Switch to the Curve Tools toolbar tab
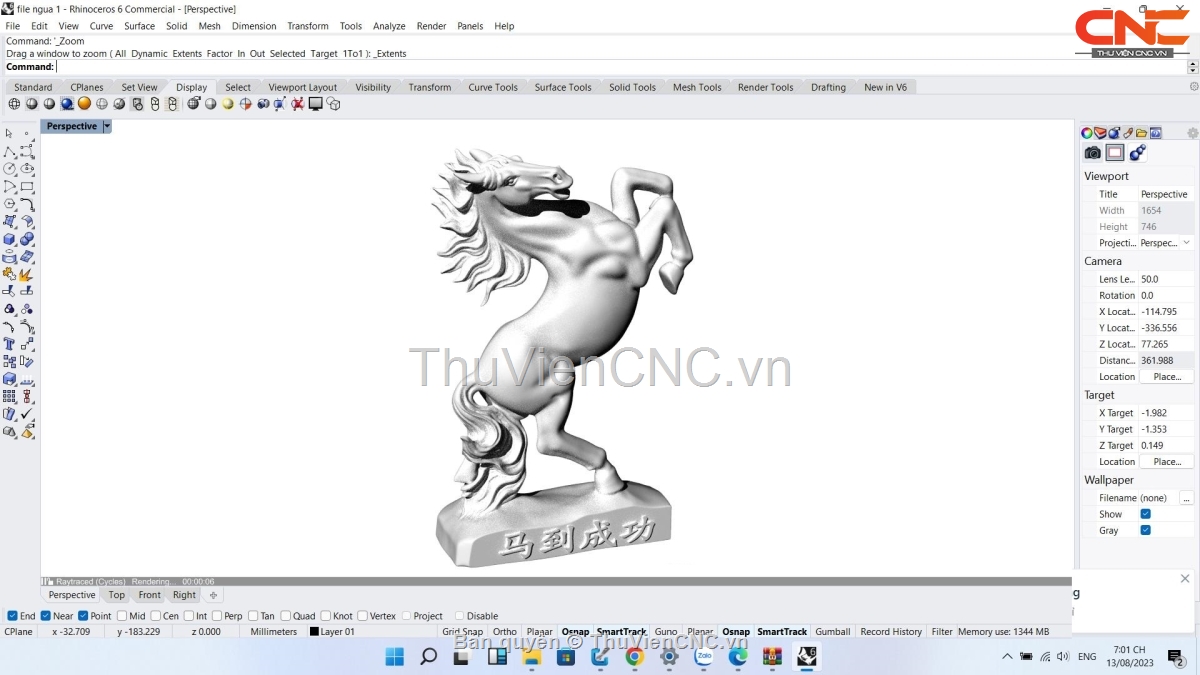 (x=493, y=87)
